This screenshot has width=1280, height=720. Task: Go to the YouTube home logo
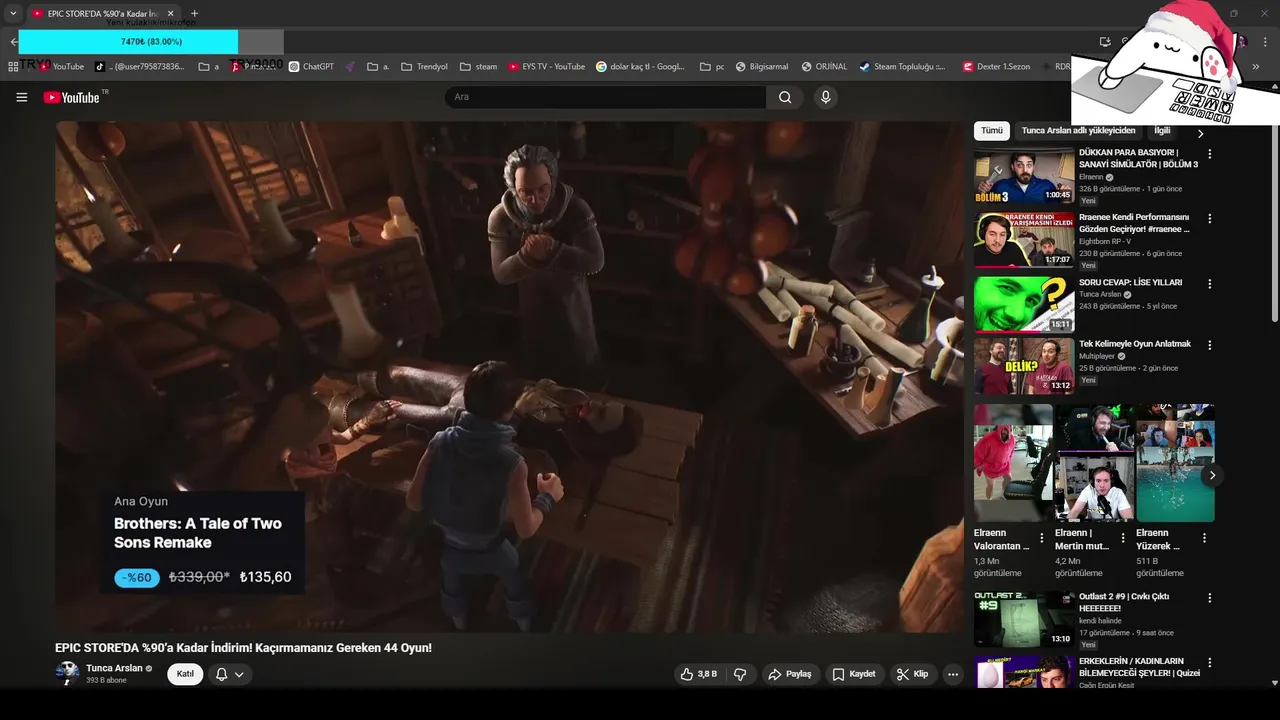pyautogui.click(x=72, y=97)
